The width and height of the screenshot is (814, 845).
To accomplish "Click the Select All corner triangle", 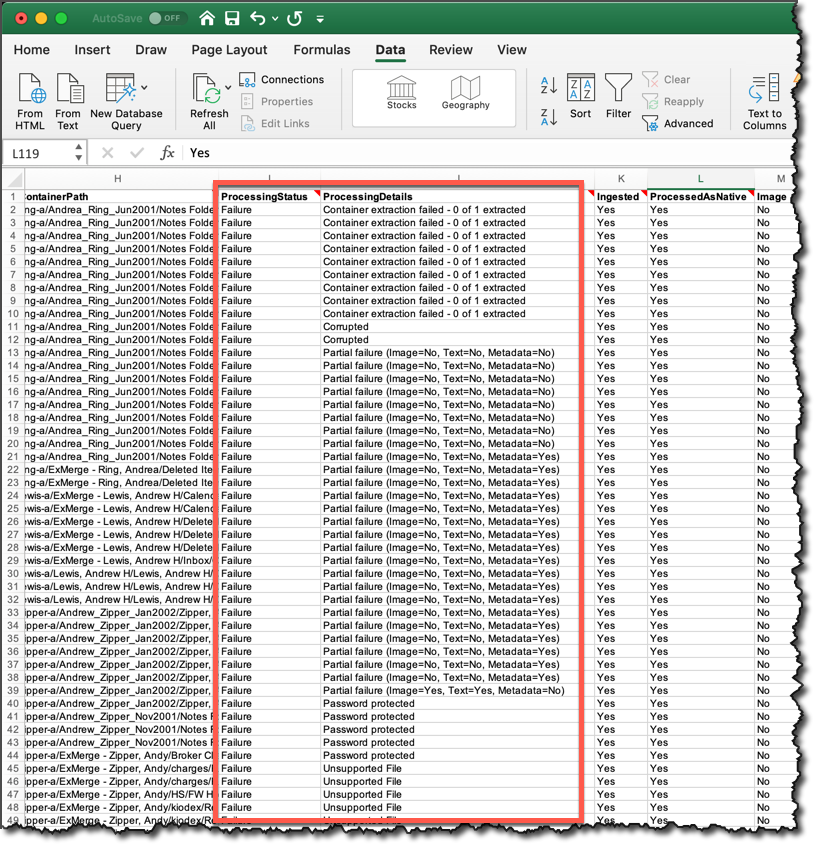I will 14,179.
